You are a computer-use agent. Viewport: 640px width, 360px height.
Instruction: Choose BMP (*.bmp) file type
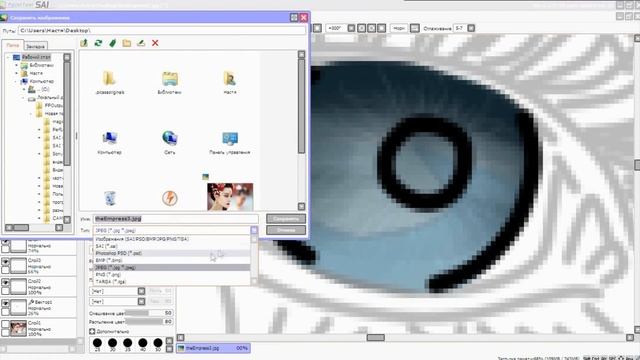click(172, 260)
